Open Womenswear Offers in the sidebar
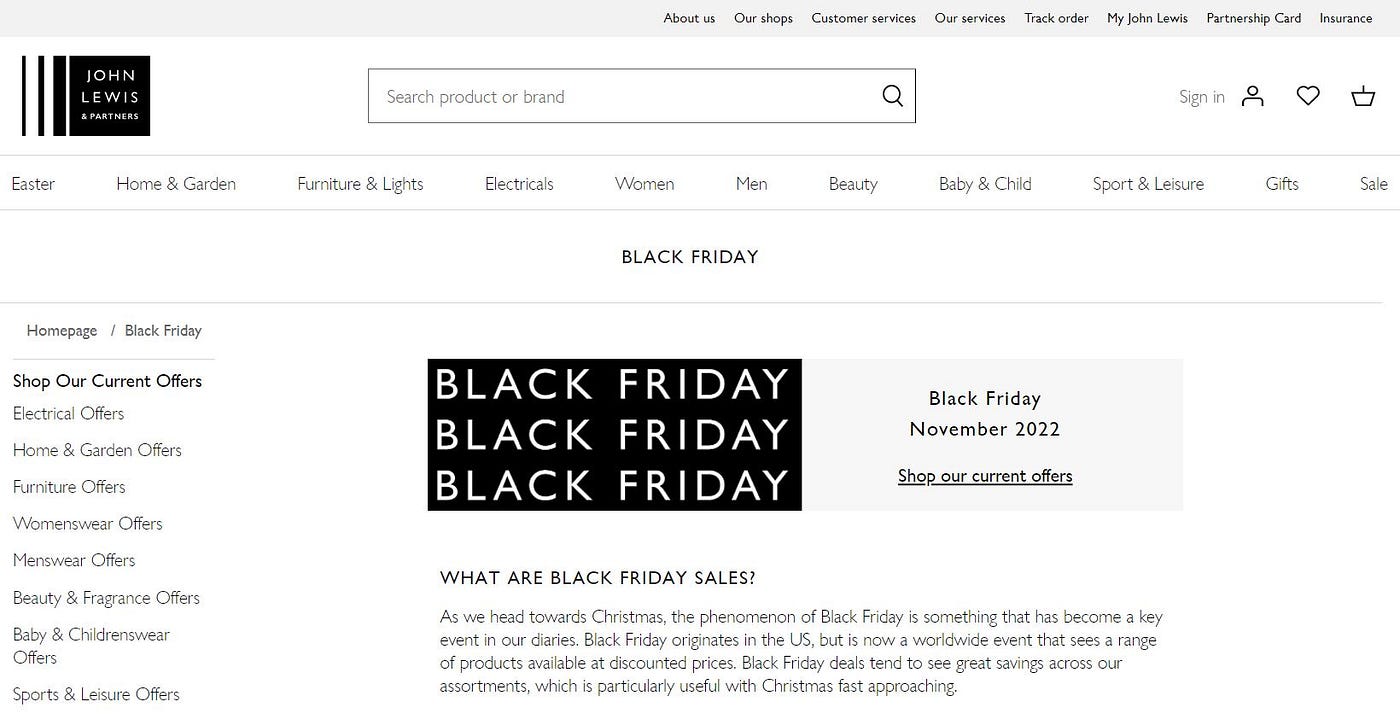The image size is (1400, 715). [88, 524]
